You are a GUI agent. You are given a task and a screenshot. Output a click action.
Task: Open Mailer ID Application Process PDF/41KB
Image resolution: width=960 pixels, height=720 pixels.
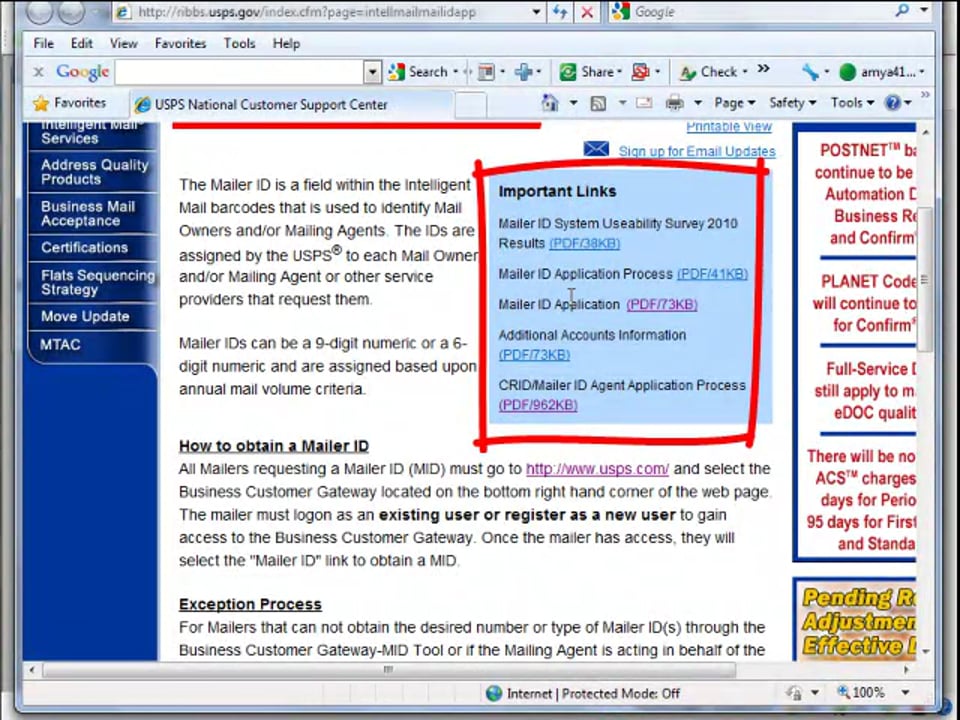point(712,274)
